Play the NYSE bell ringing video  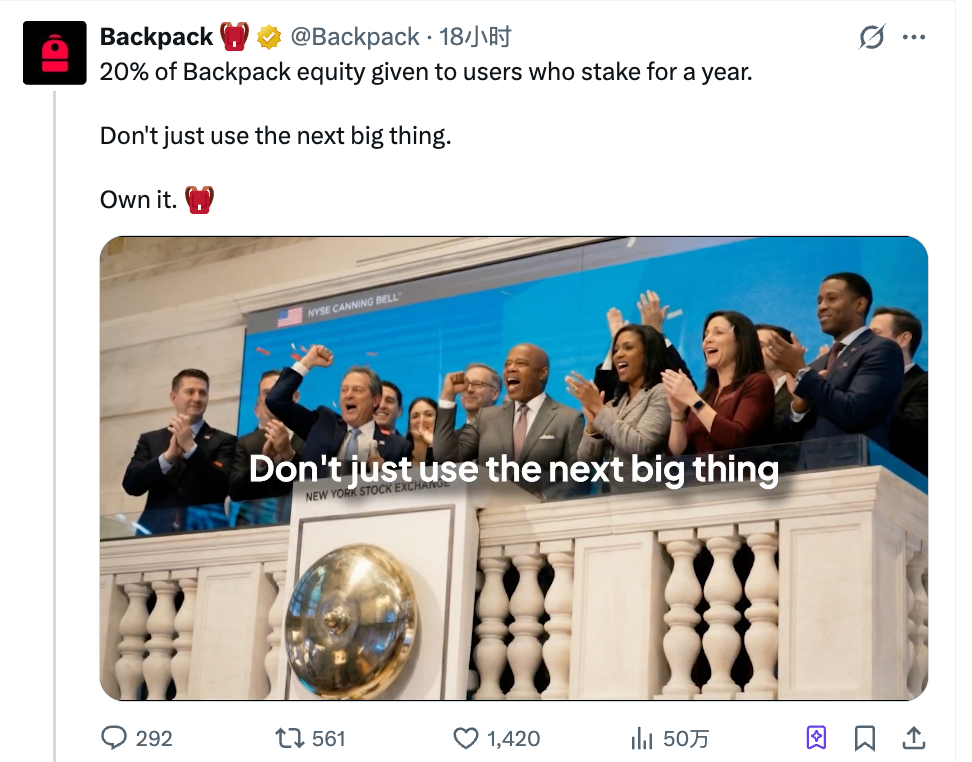click(x=511, y=466)
